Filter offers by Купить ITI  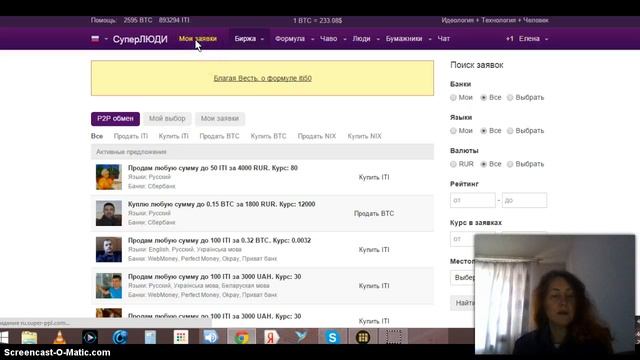(x=173, y=136)
